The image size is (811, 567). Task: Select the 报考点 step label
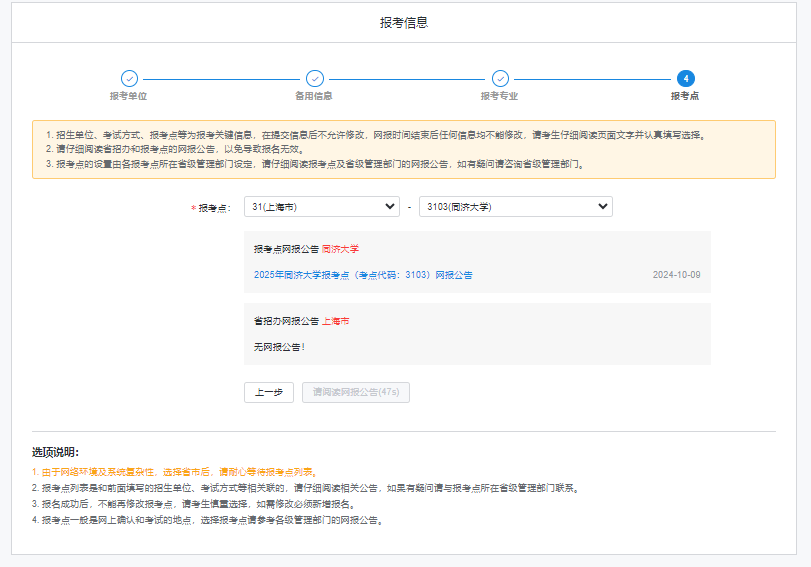pyautogui.click(x=685, y=96)
